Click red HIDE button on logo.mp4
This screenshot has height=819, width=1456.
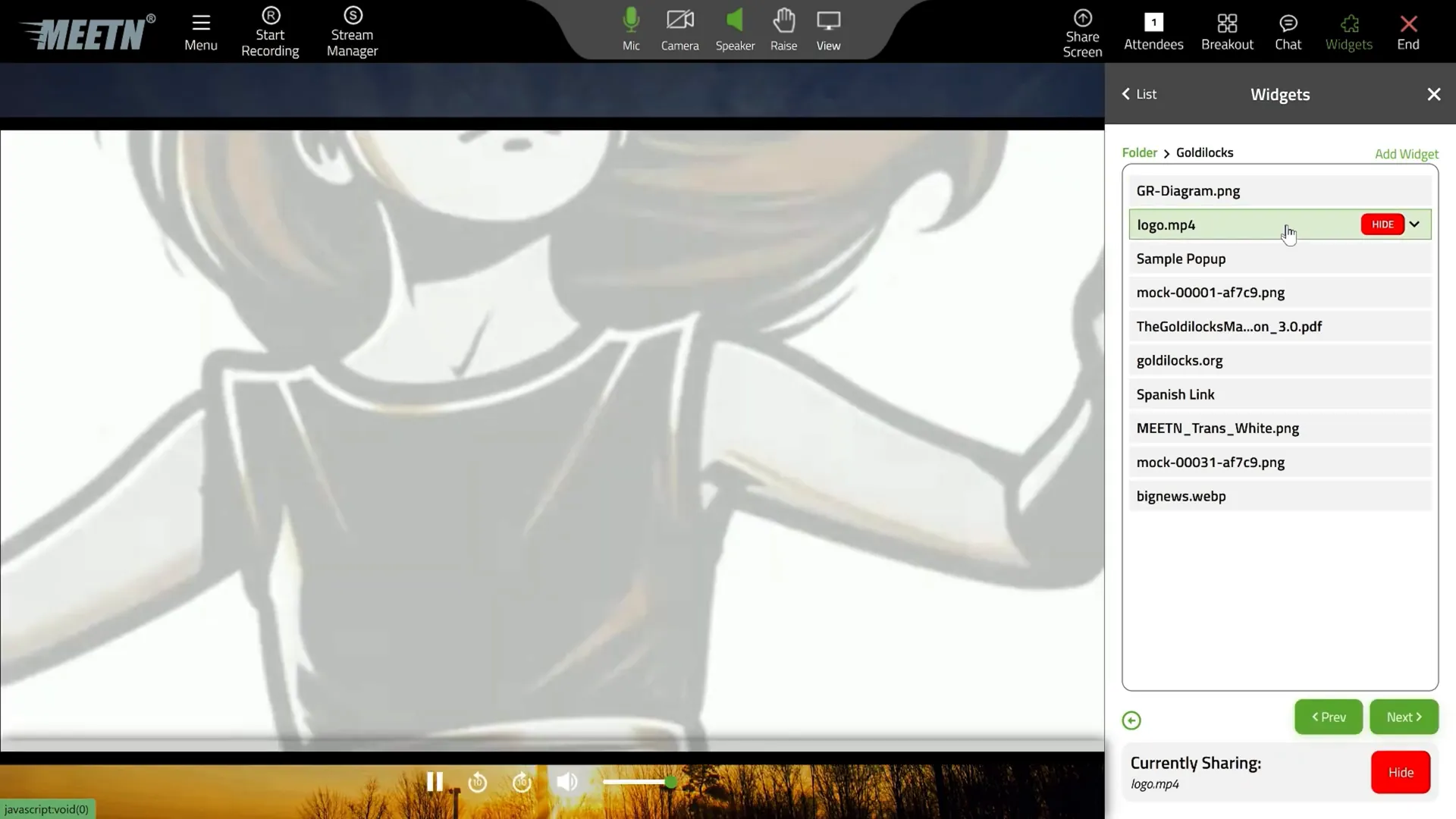pos(1382,224)
